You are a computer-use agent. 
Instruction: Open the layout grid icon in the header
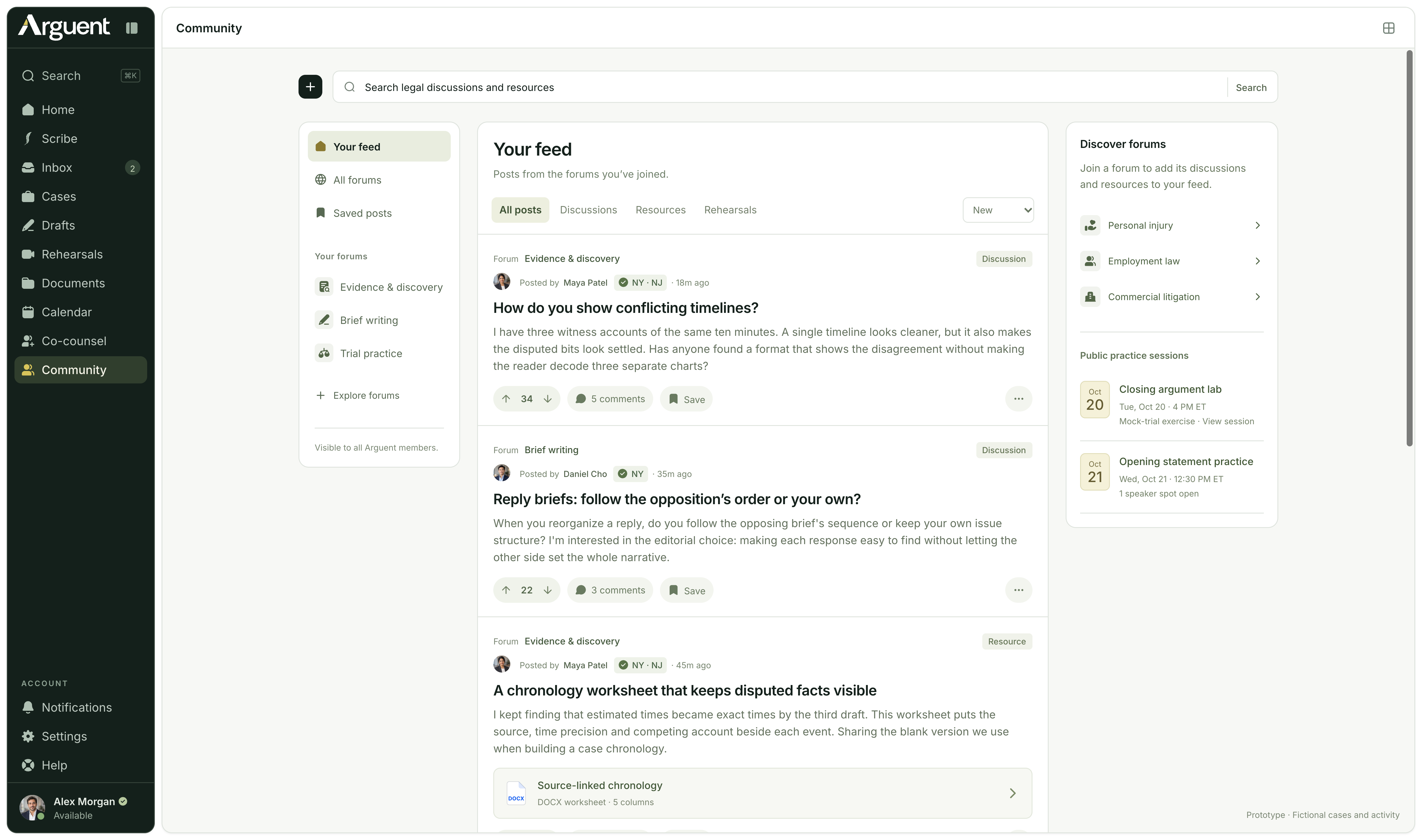click(1388, 28)
